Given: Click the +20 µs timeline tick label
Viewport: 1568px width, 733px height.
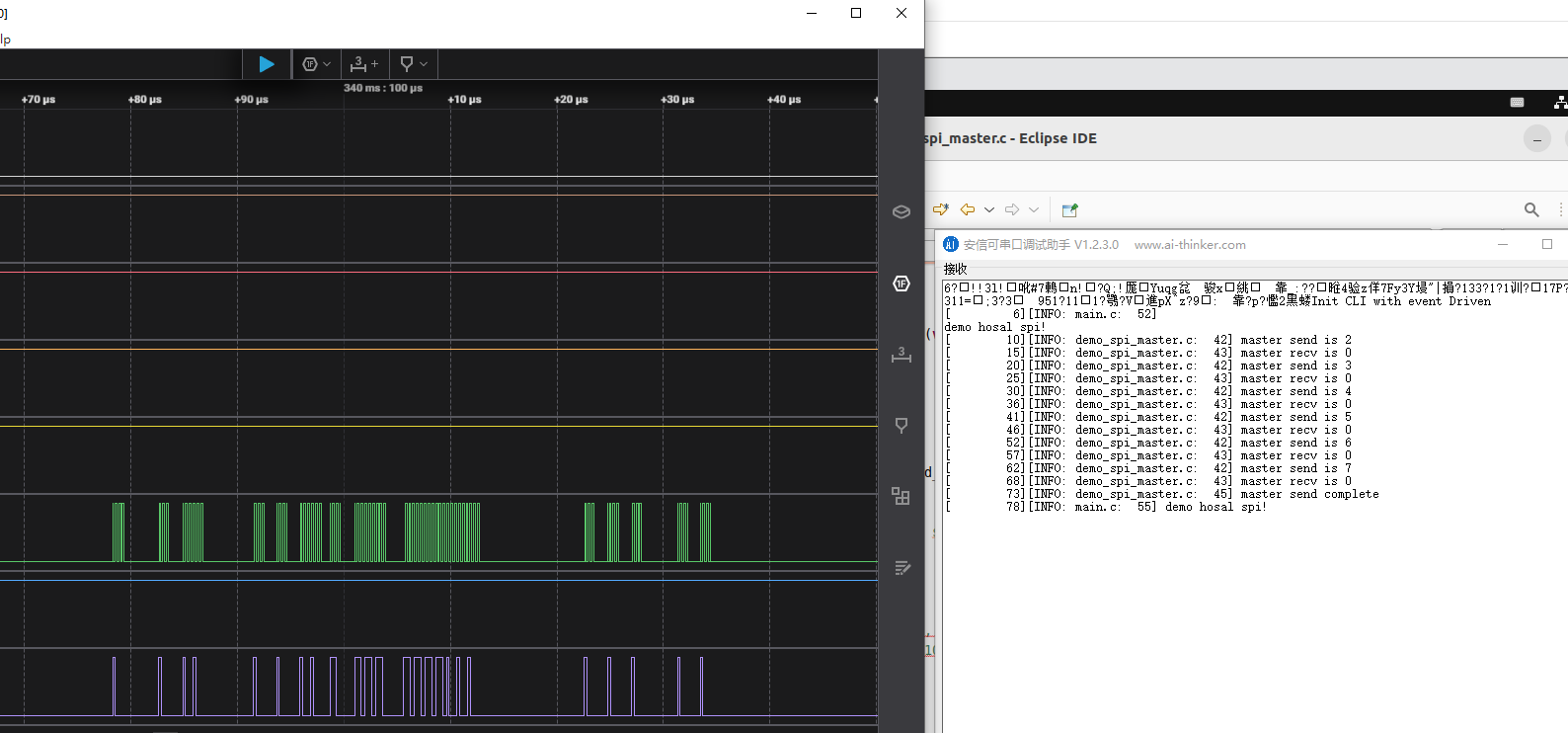Looking at the screenshot, I should [572, 100].
